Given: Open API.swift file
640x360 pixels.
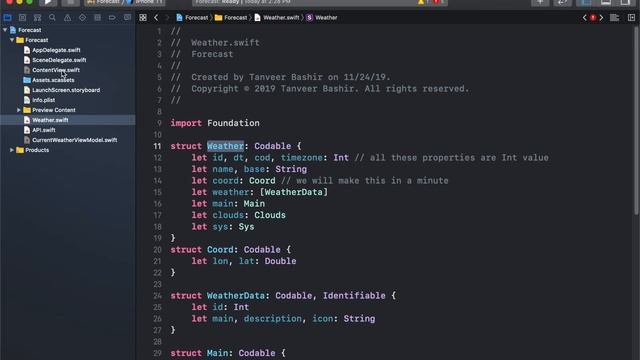Looking at the screenshot, I should coord(44,130).
